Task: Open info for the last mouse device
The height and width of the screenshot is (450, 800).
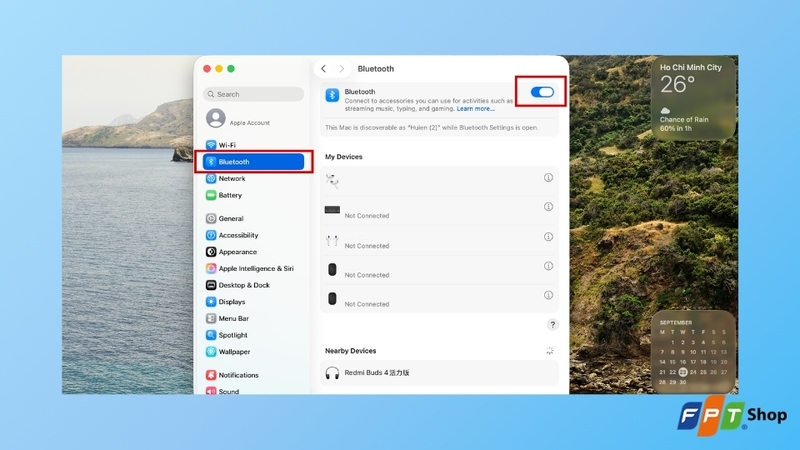Action: 548,295
